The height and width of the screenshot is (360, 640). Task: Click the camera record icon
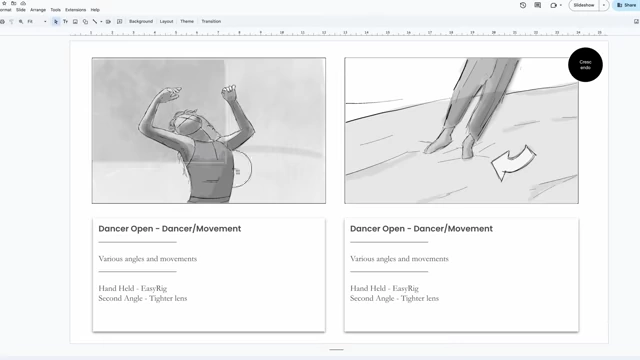[x=553, y=5]
